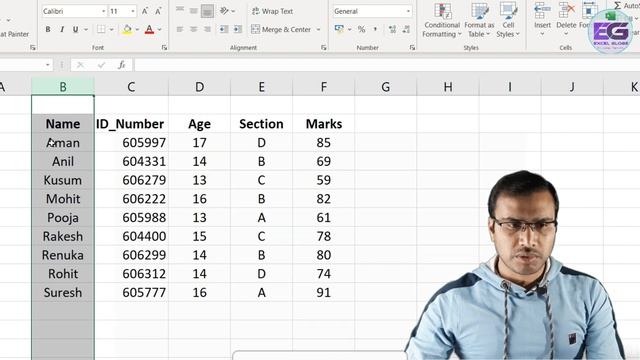Select Middle Align icon
640x360 pixels.
click(x=193, y=11)
